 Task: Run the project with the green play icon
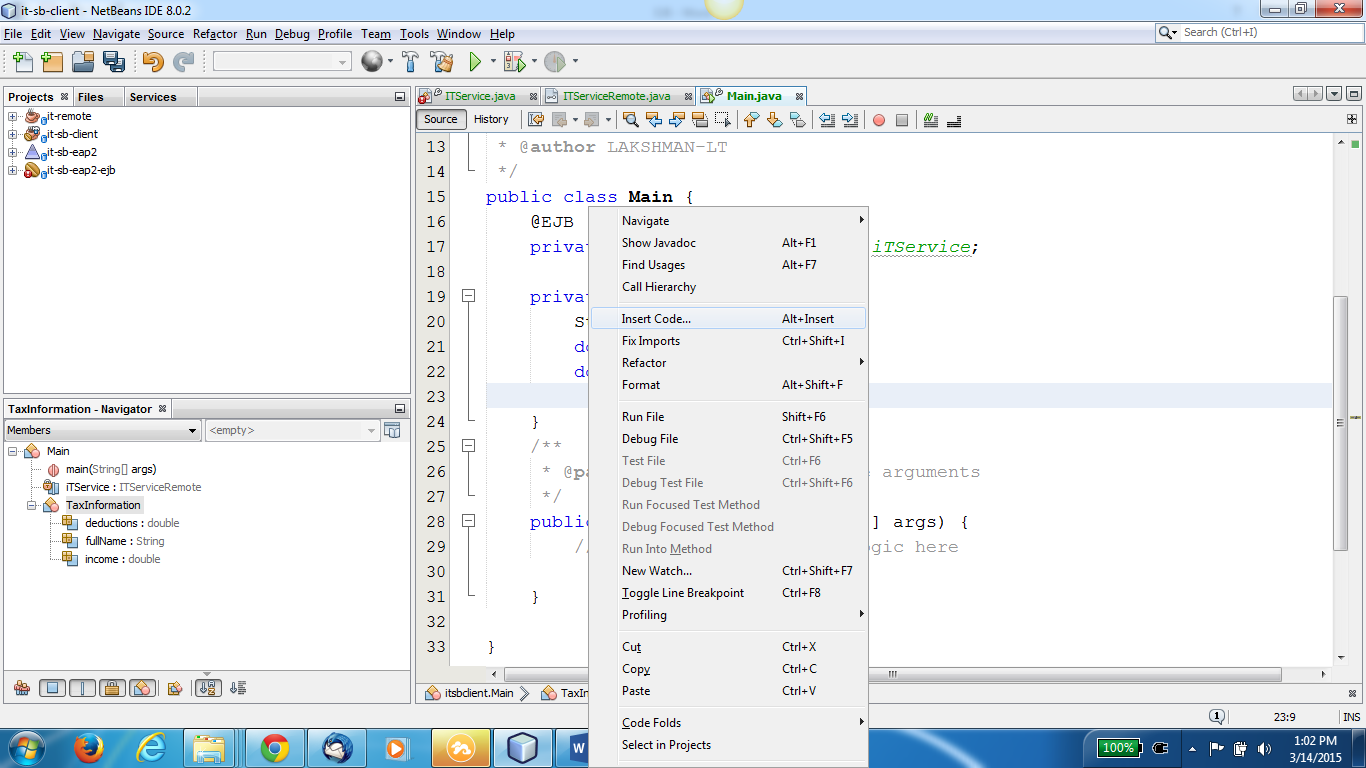[x=475, y=62]
